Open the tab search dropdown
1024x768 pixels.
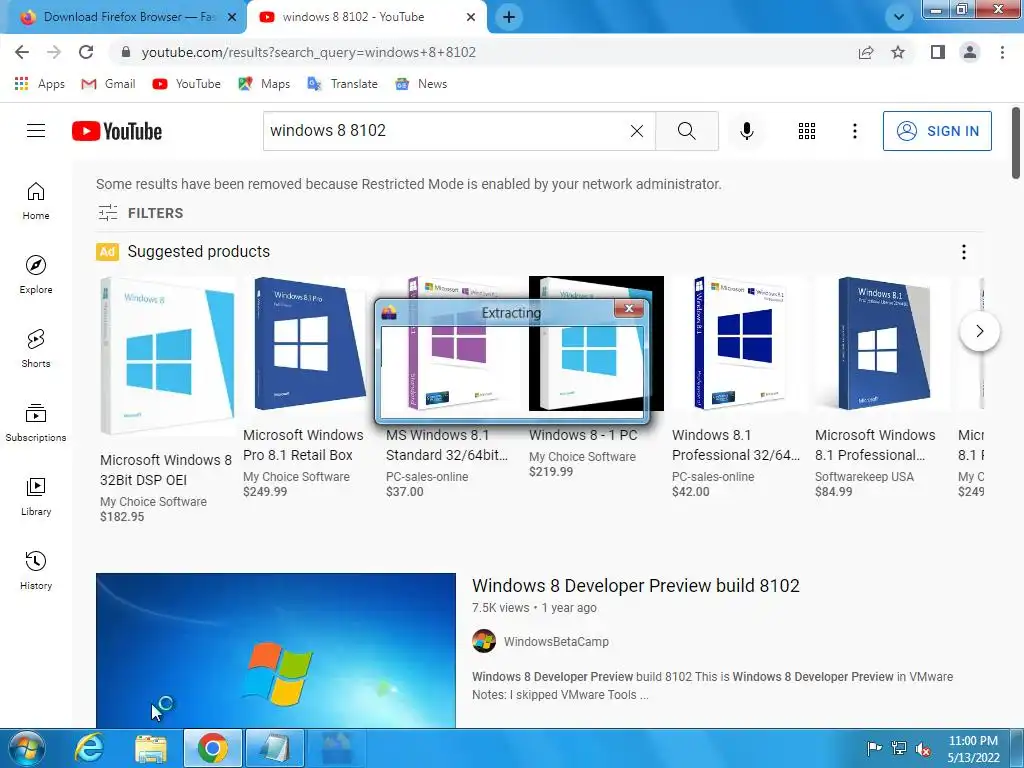pyautogui.click(x=899, y=17)
